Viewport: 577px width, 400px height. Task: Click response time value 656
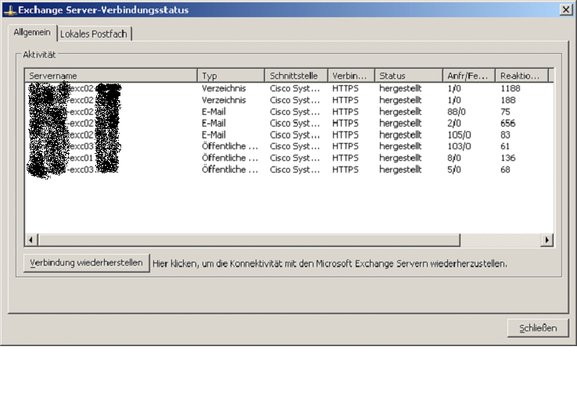(508, 123)
